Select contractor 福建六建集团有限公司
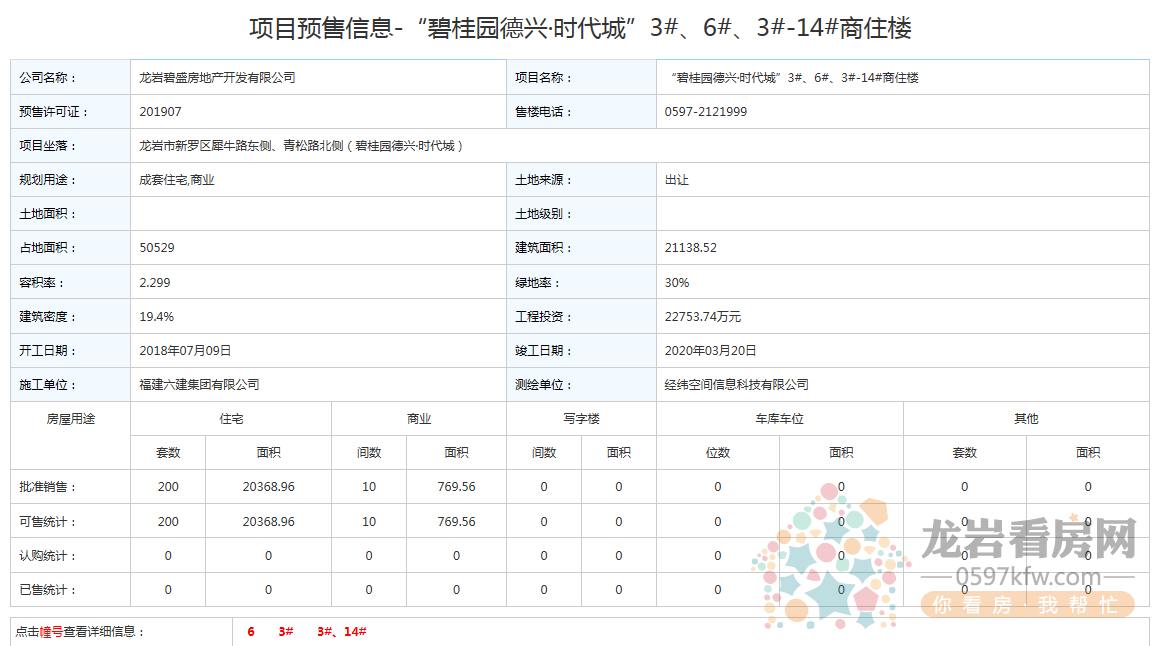Screen dimensions: 1160x646 point(200,385)
